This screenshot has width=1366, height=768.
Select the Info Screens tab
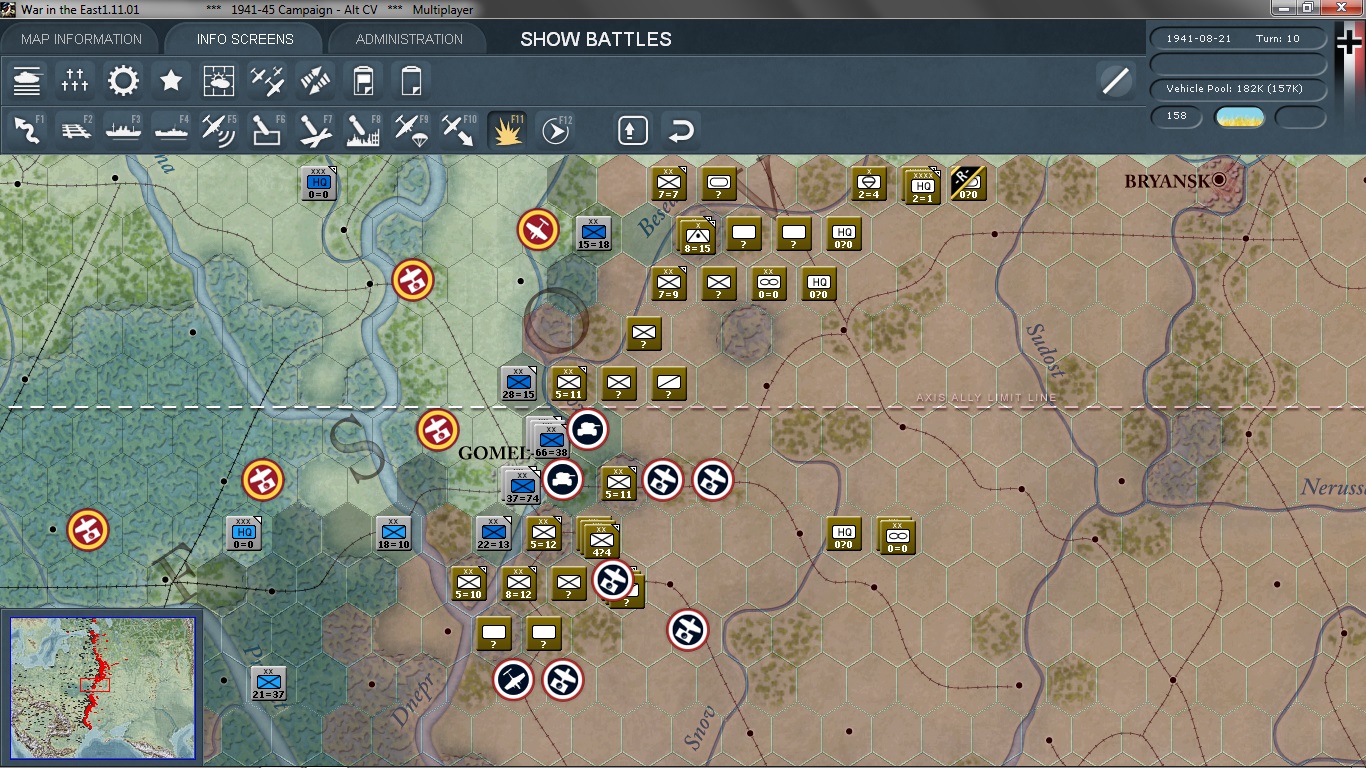coord(245,39)
